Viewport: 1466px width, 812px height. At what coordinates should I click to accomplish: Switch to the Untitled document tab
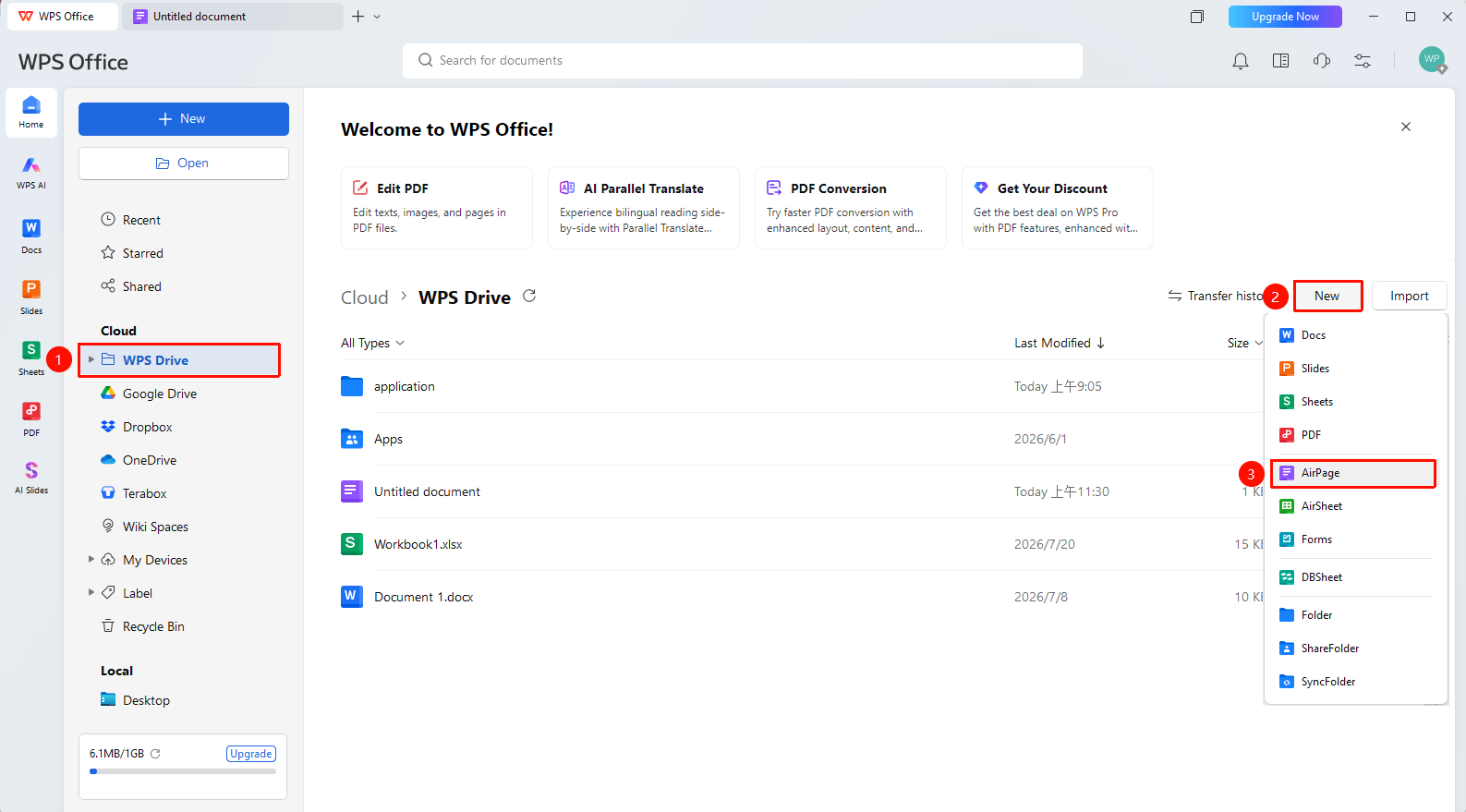[235, 17]
